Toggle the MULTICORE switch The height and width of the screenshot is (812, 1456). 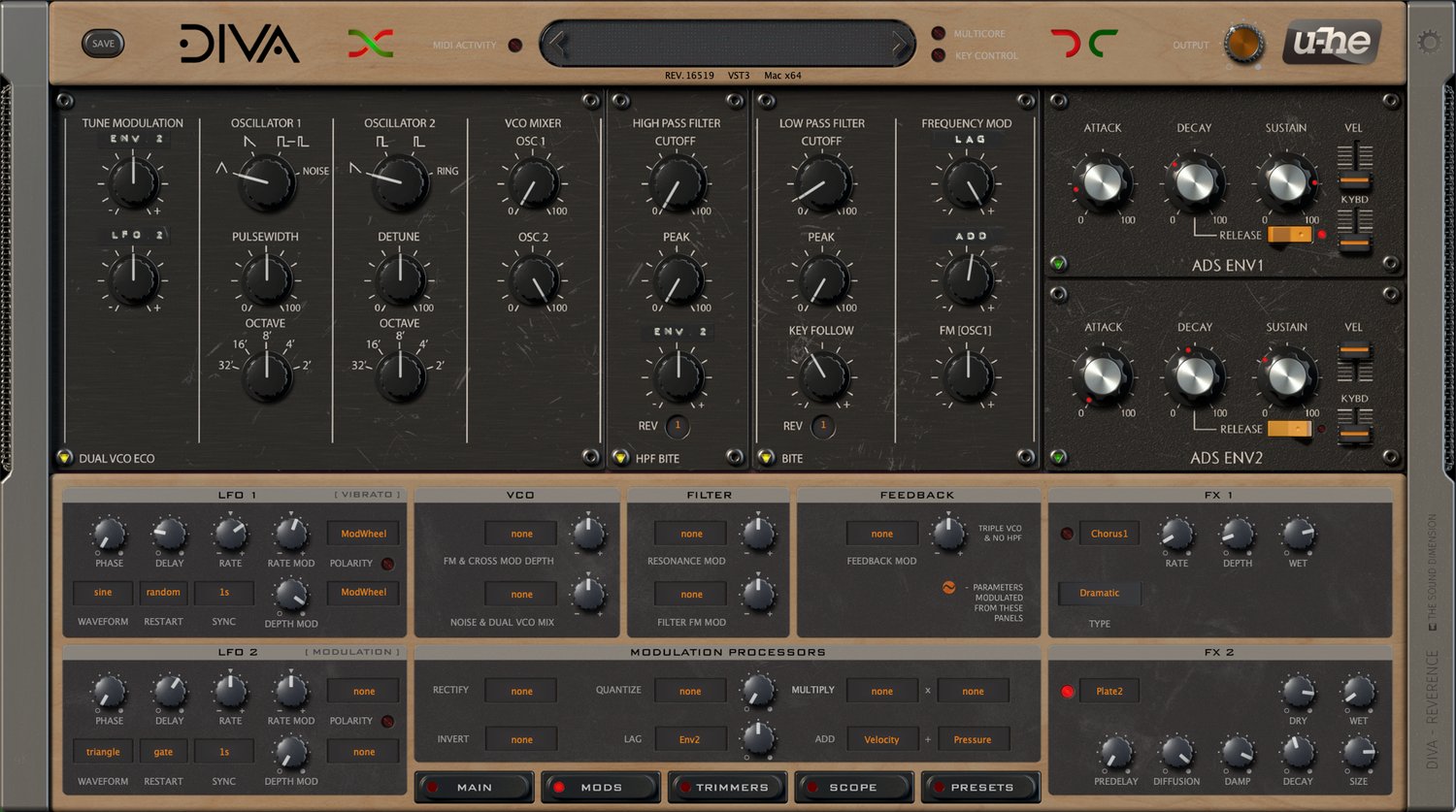pos(939,34)
